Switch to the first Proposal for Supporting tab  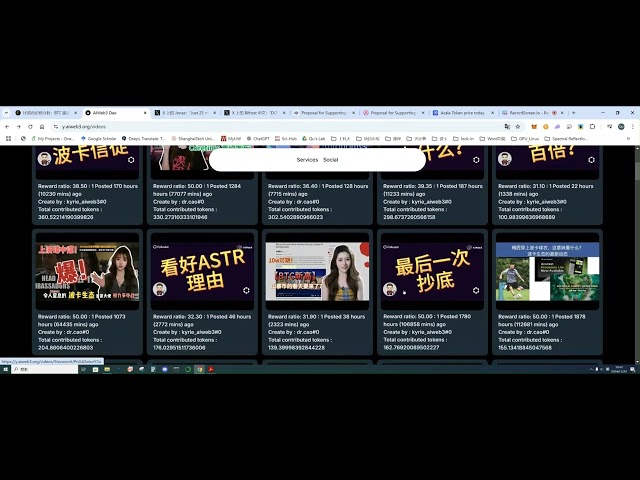coord(324,113)
